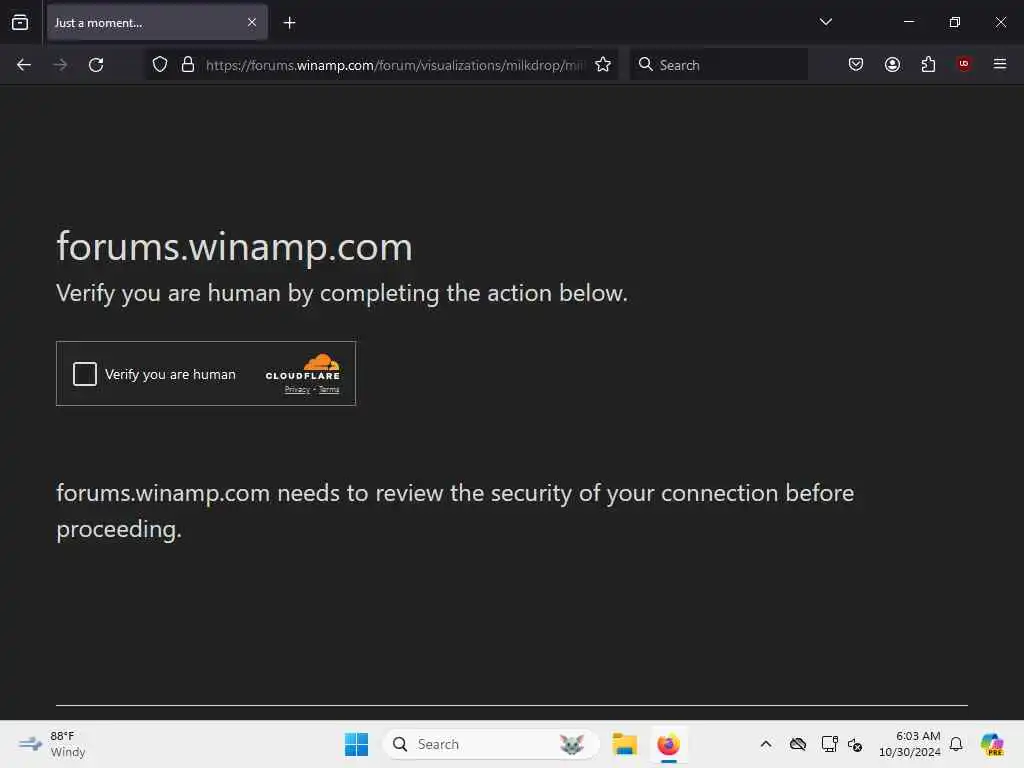Close the Just a moment... tab
The image size is (1024, 768).
(252, 22)
